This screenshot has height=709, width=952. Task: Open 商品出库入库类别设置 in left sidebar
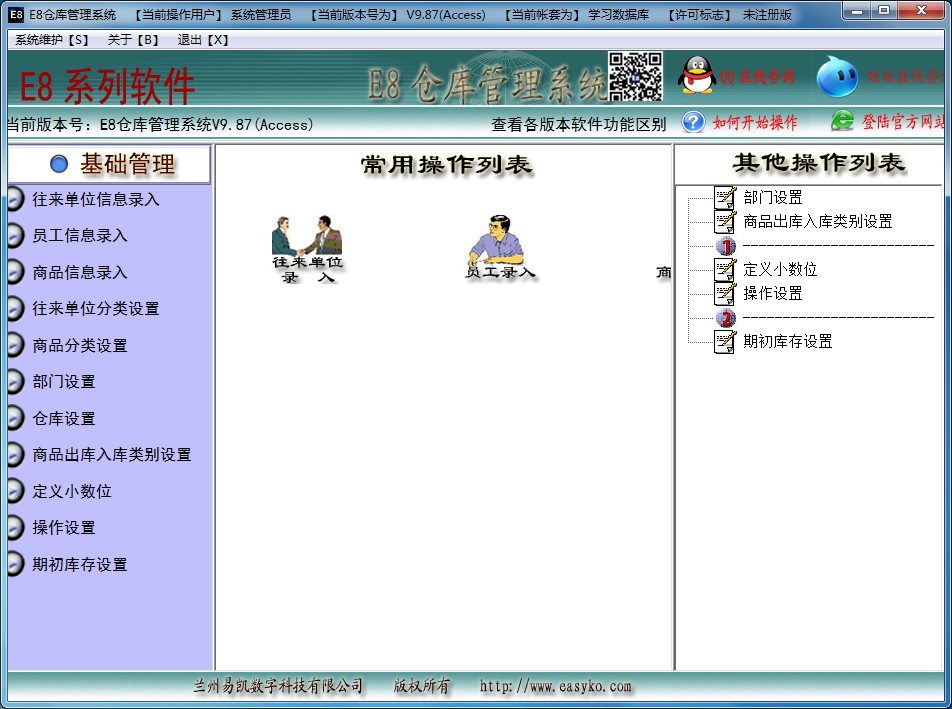112,455
